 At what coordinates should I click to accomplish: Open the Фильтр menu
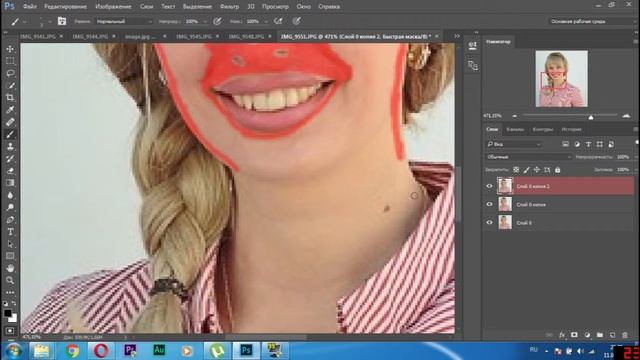229,7
